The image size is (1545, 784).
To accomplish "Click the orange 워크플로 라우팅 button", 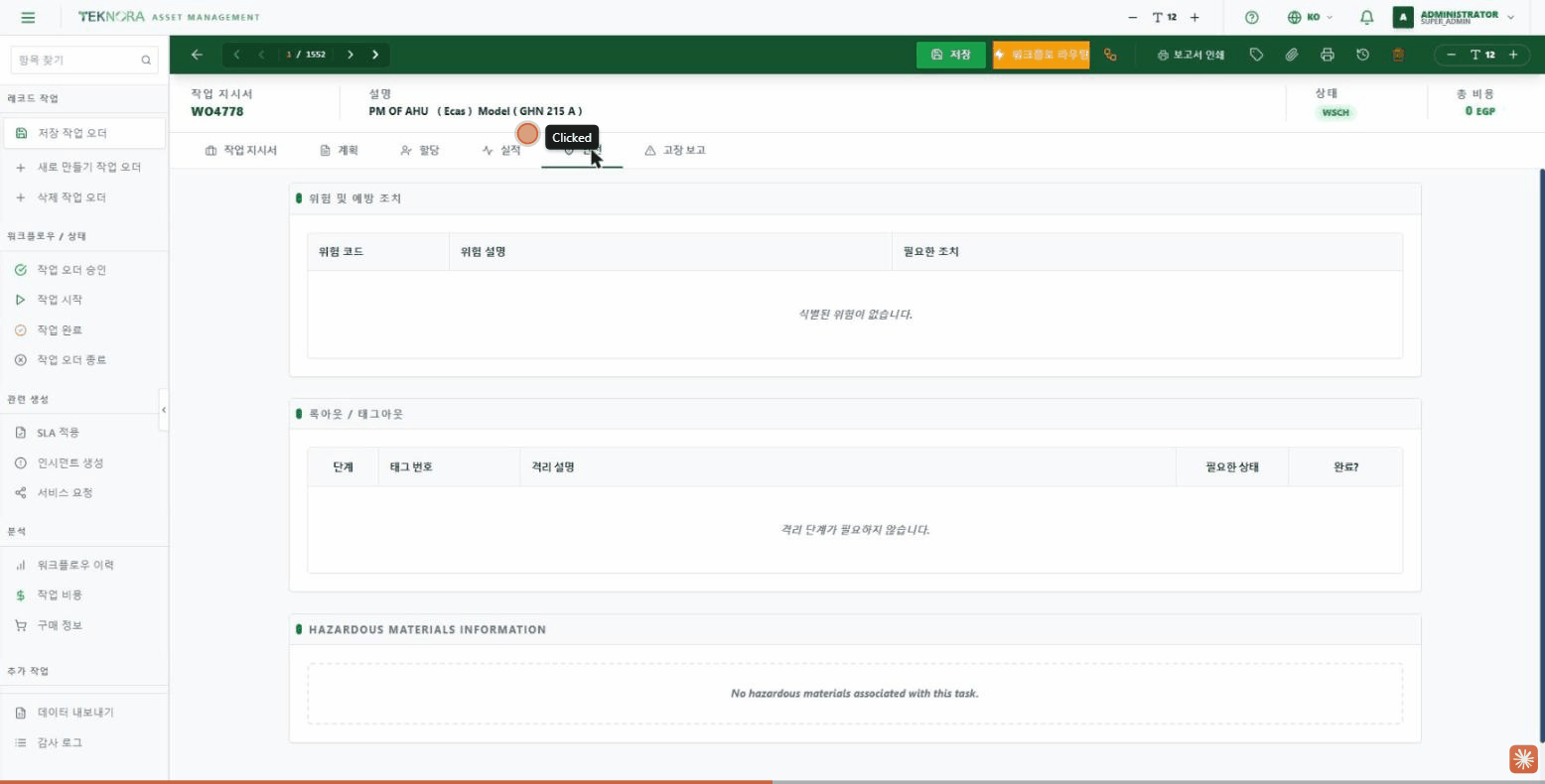I will coord(1041,55).
